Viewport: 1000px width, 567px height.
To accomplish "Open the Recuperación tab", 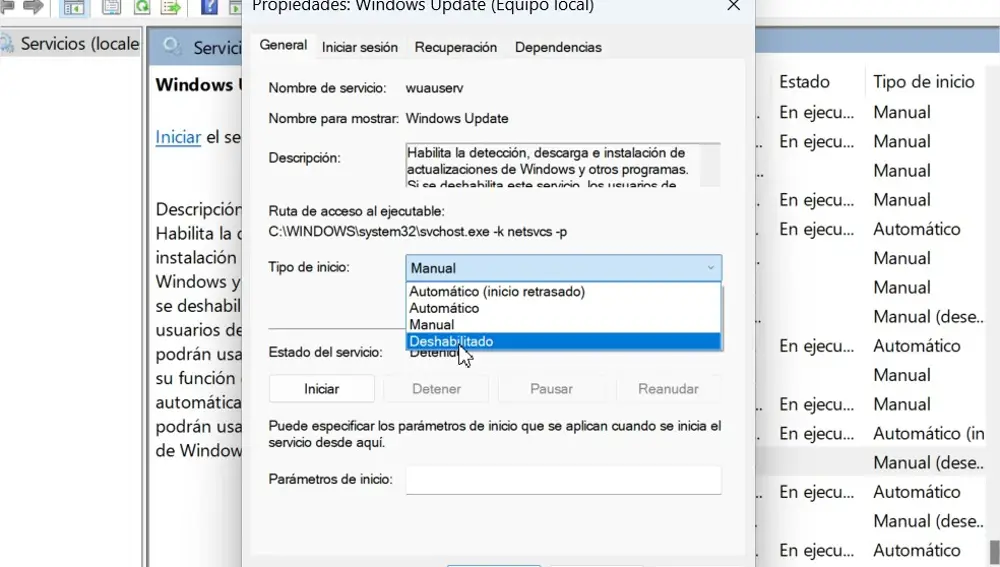I will [455, 47].
